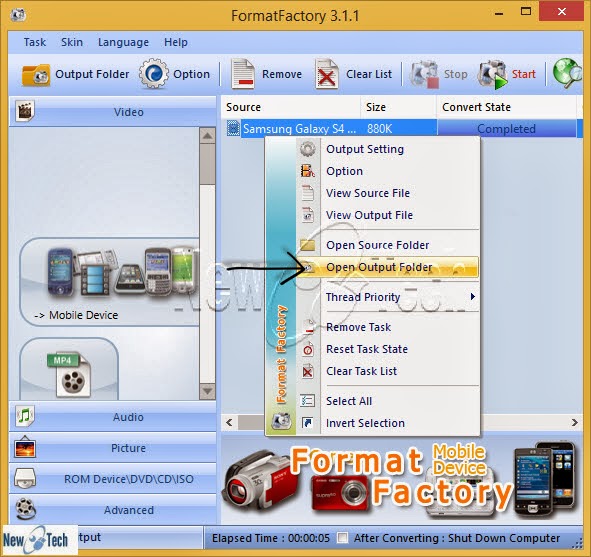Click the Size column header
The image size is (591, 557).
(x=398, y=107)
